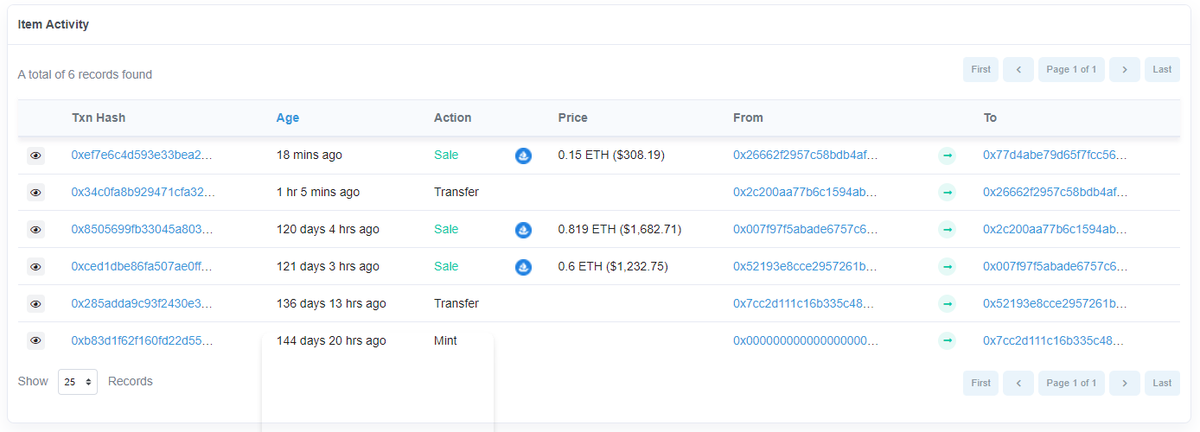Open To address 0x7cc2d111c16b335c48 in Mint row
This screenshot has width=1200, height=432.
coord(1056,341)
